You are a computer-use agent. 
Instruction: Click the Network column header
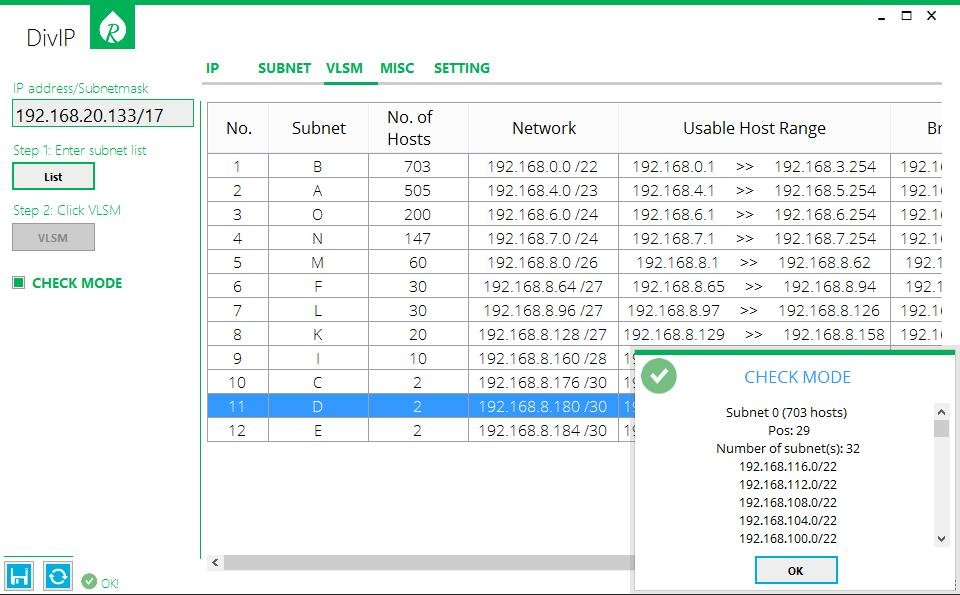[x=544, y=128]
